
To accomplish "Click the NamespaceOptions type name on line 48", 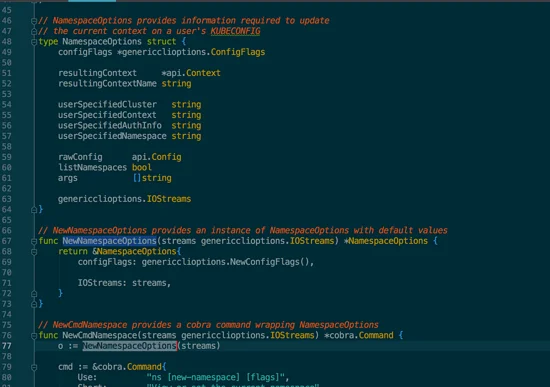I will [x=102, y=41].
